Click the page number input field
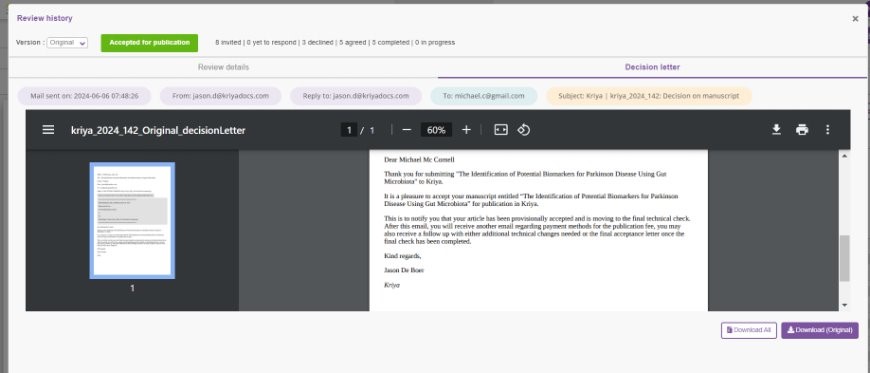Screen dimensions: 870x373 [348, 130]
